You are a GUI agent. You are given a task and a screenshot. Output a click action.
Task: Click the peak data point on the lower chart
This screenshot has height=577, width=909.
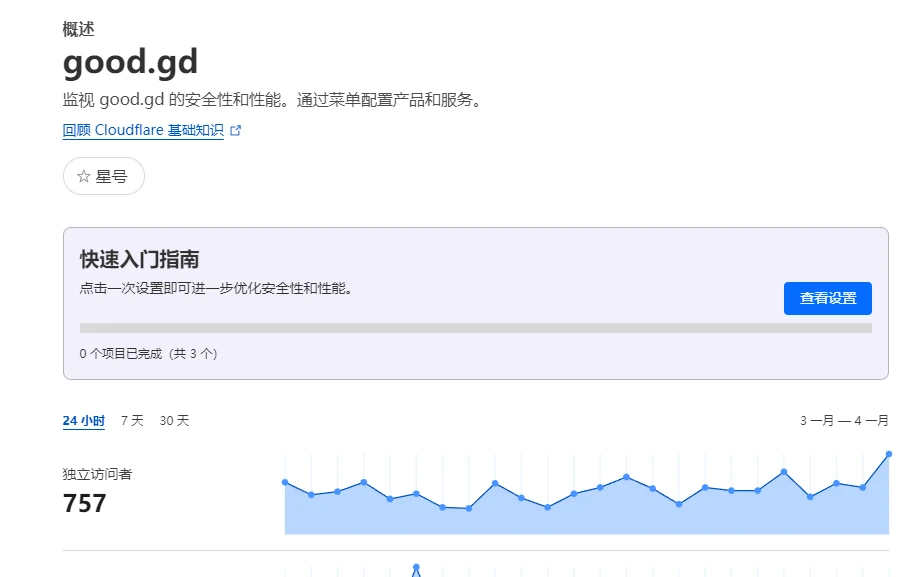coord(416,568)
